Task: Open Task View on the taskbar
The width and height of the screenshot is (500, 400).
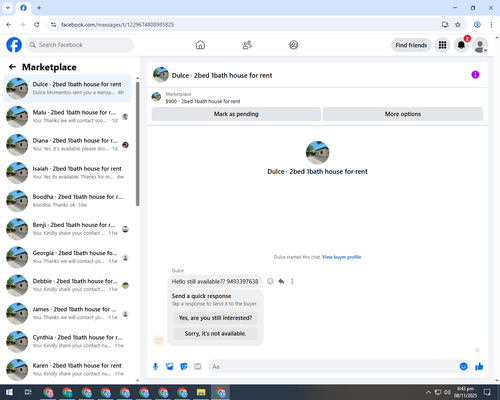Action: [28, 392]
